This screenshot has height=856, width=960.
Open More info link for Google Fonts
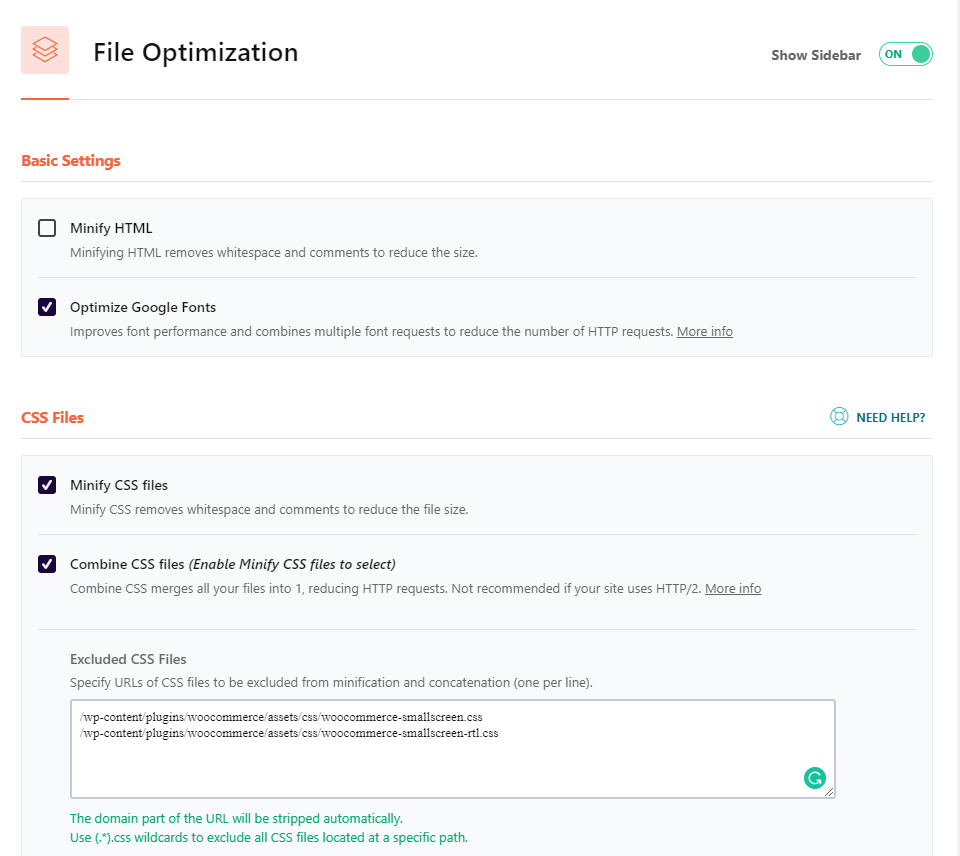click(705, 331)
